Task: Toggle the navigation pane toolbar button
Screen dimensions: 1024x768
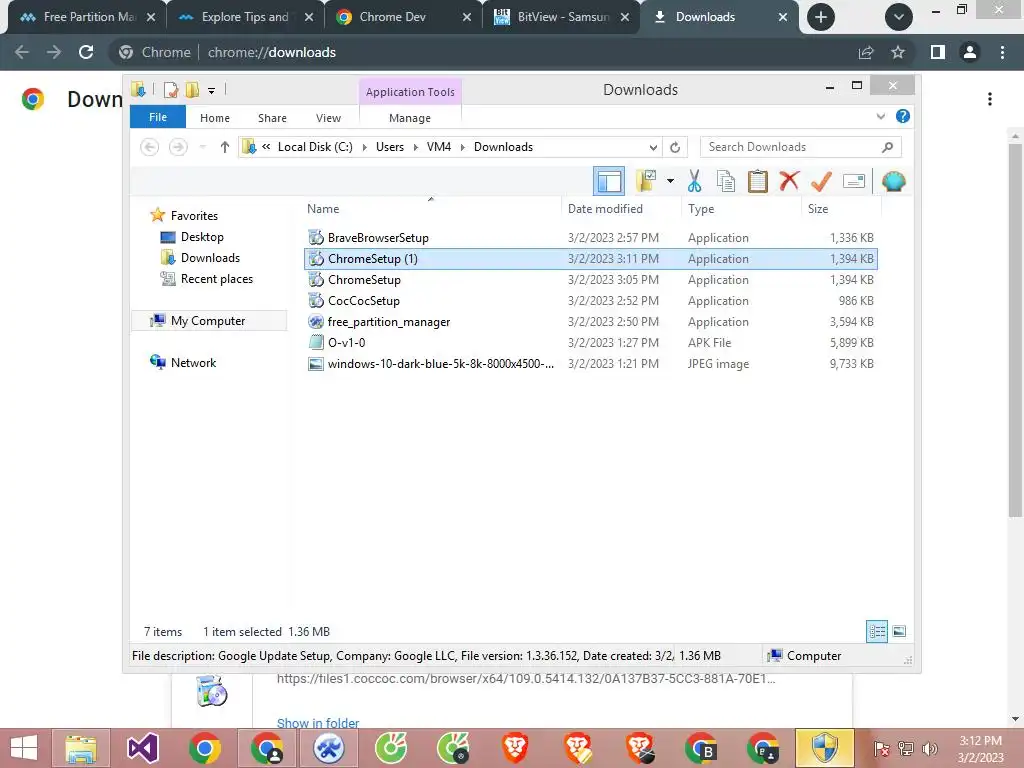Action: [609, 181]
